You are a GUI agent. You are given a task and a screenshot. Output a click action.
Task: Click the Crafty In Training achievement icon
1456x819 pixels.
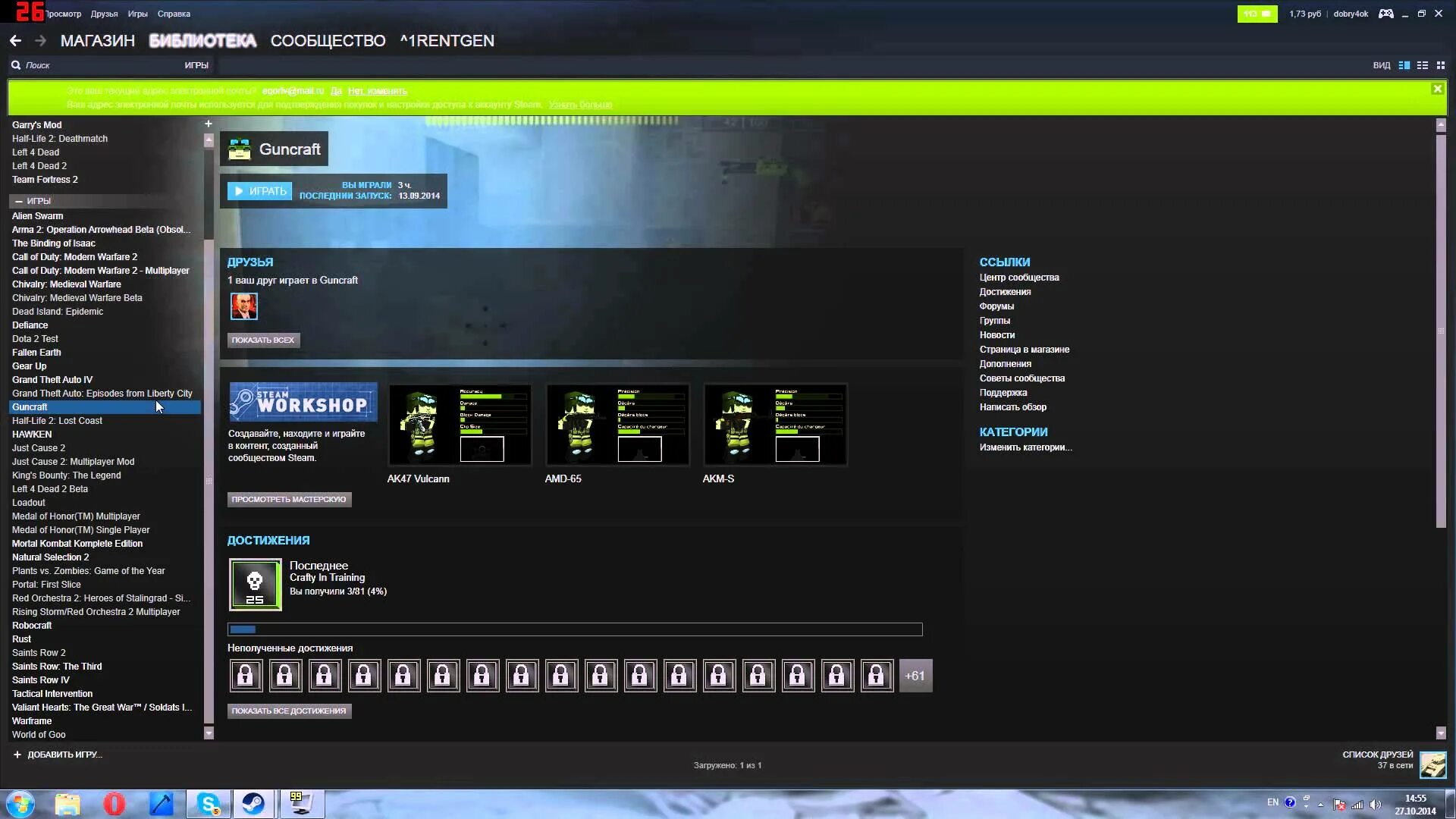[254, 584]
